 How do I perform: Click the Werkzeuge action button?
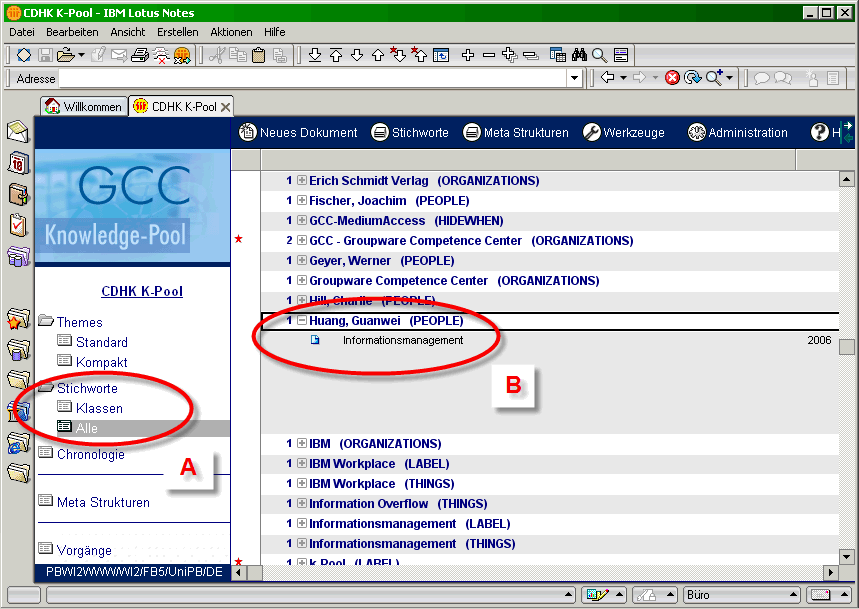623,133
